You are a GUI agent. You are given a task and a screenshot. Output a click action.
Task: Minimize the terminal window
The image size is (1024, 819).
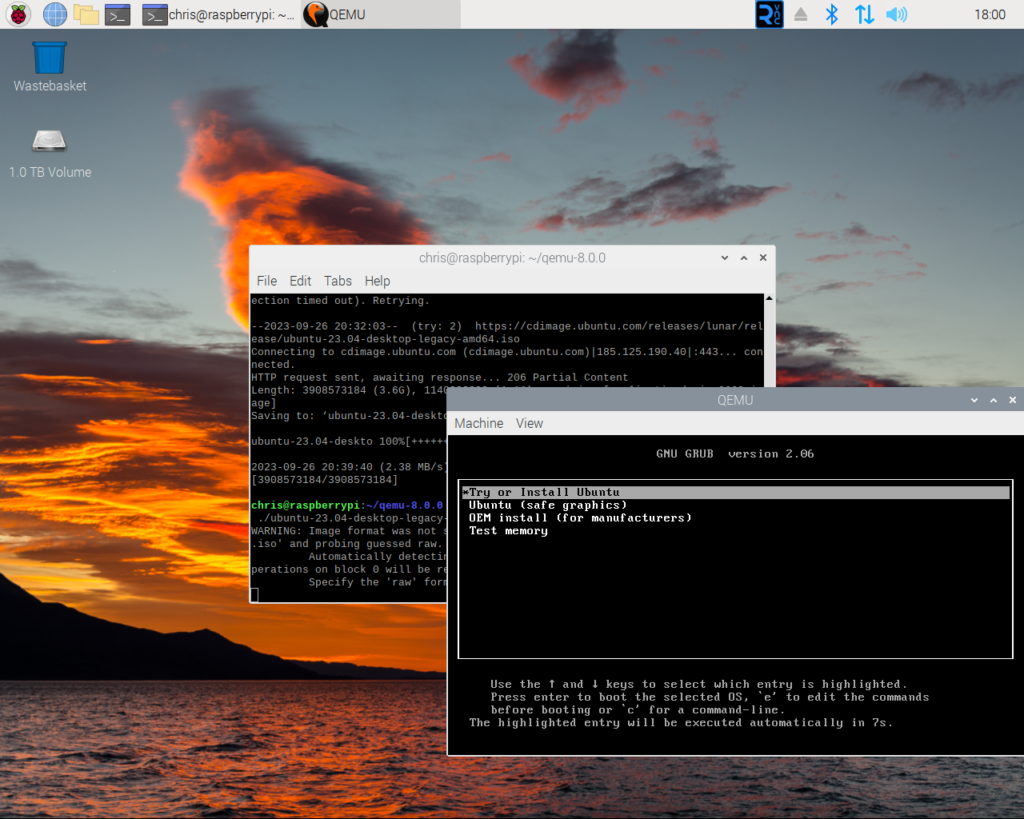[x=724, y=258]
